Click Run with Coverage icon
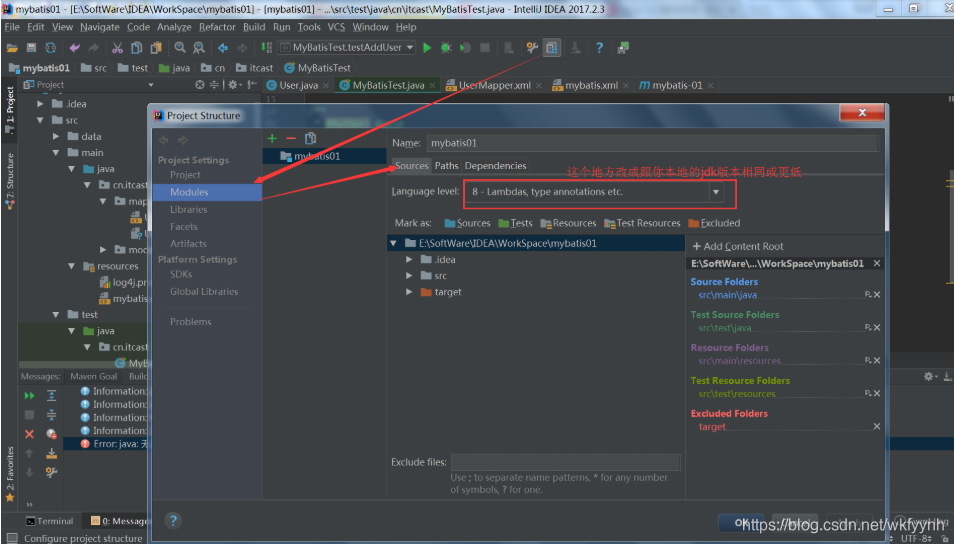 [x=465, y=47]
